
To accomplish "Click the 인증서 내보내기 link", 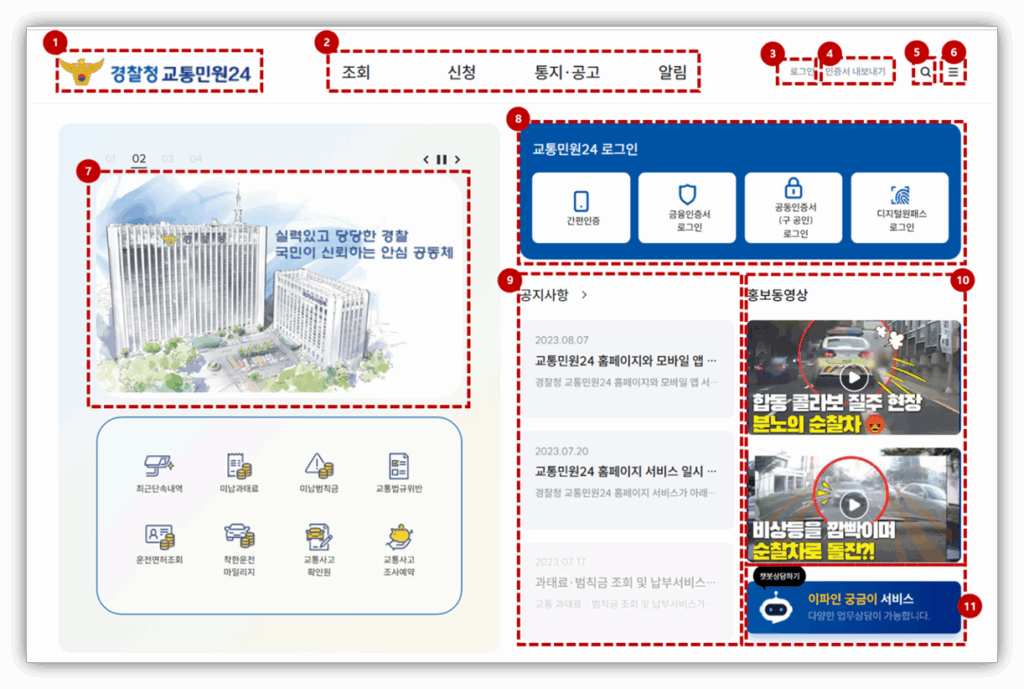I will tap(855, 72).
